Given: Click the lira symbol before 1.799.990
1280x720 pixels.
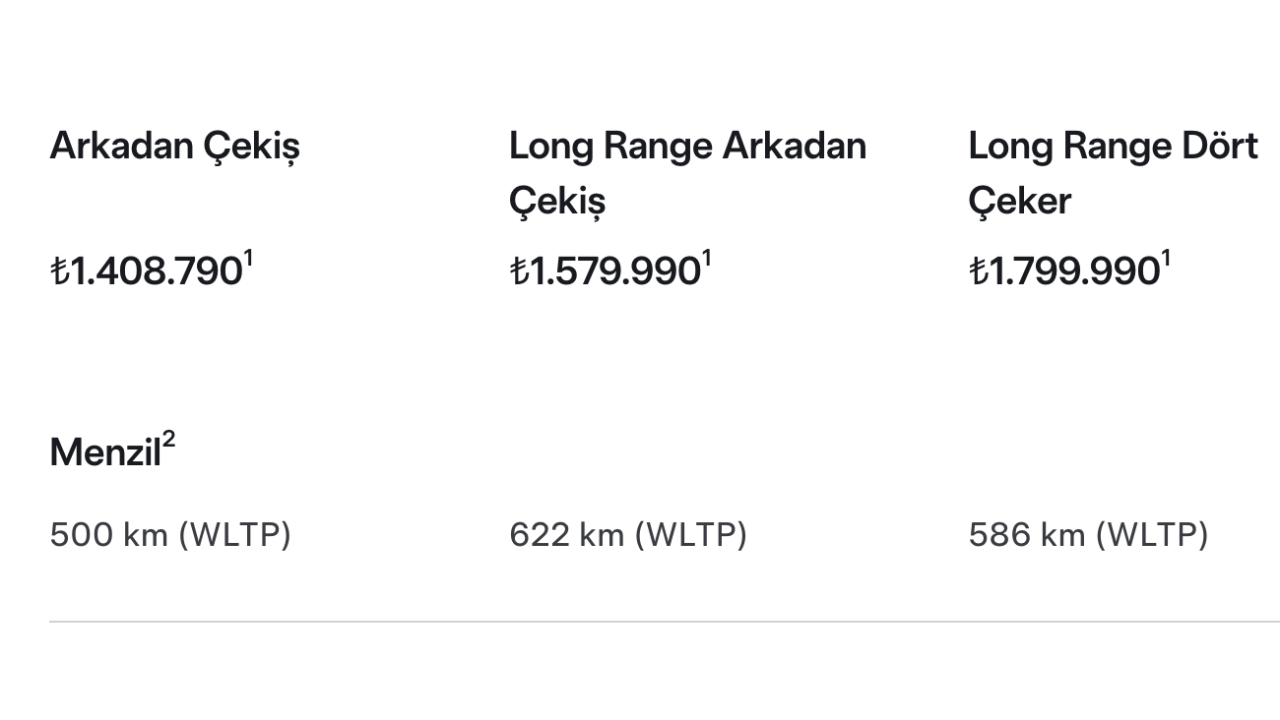Looking at the screenshot, I should pyautogui.click(x=977, y=272).
